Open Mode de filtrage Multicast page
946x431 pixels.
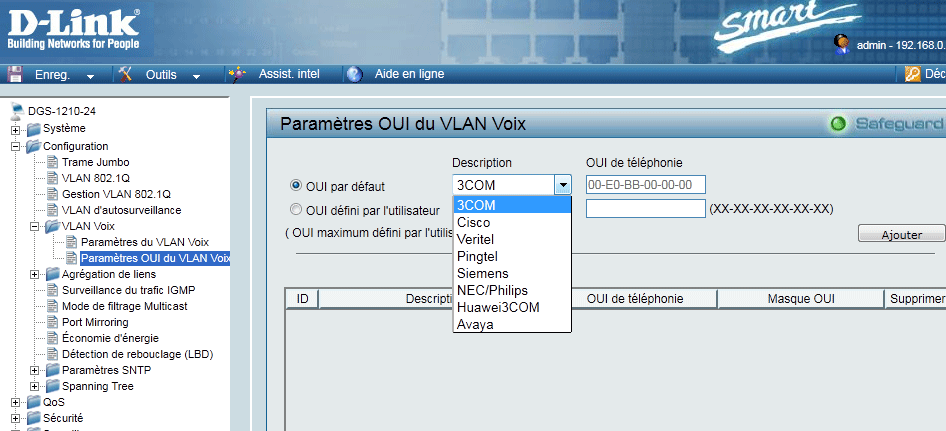pyautogui.click(x=124, y=306)
